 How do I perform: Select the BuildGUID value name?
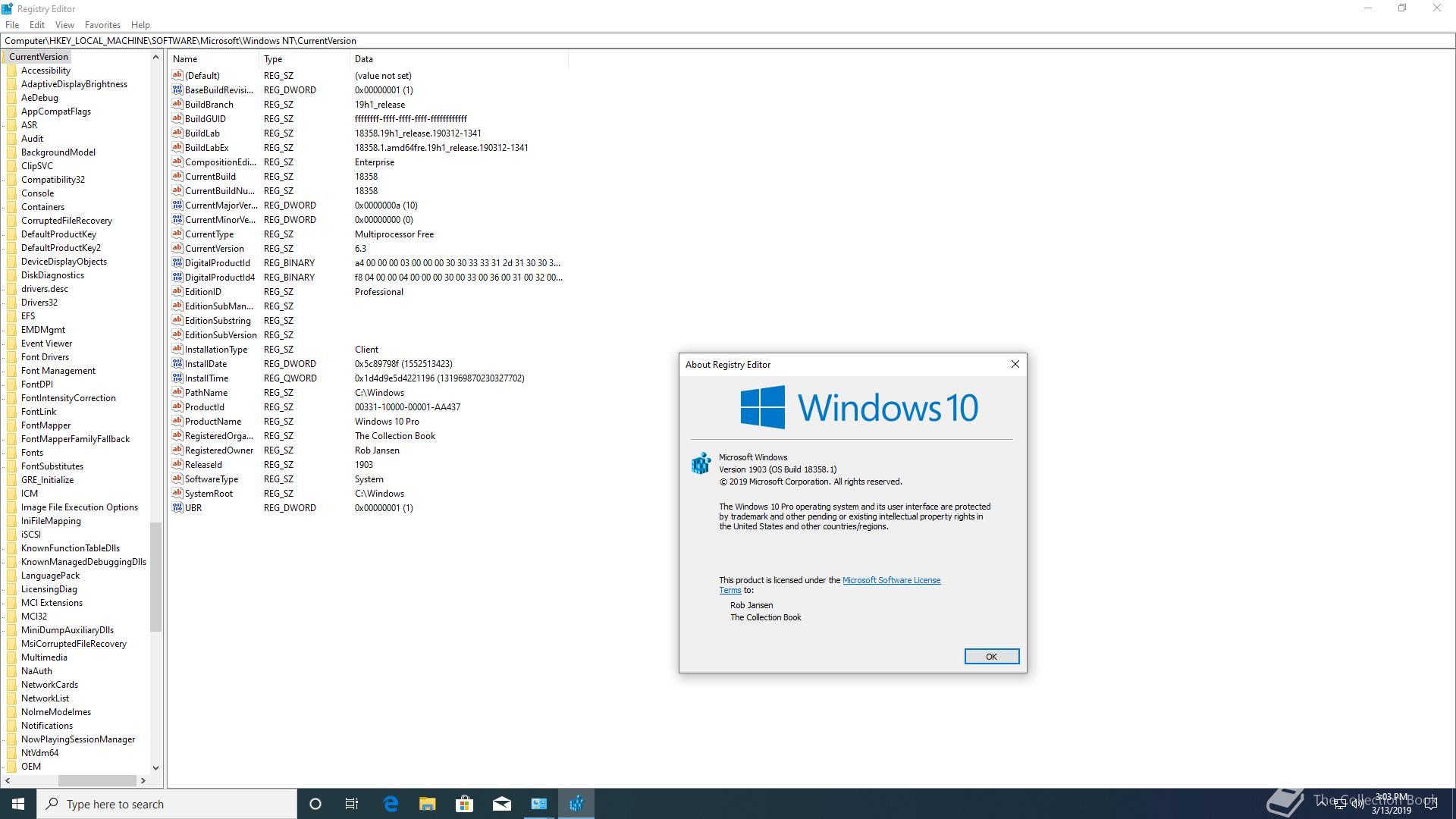[206, 118]
